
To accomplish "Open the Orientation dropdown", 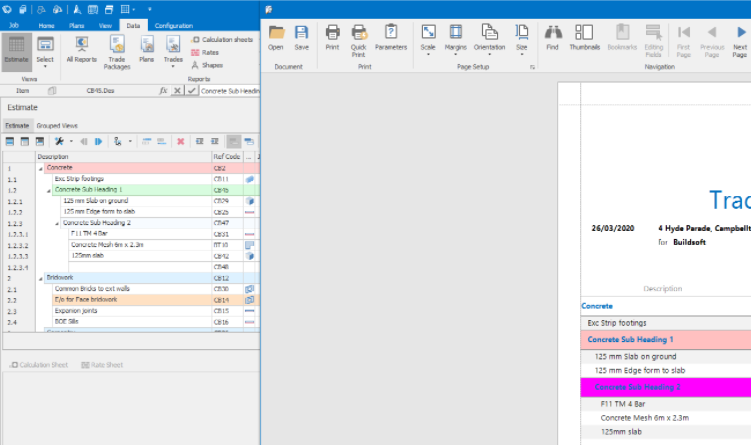I will tap(489, 38).
